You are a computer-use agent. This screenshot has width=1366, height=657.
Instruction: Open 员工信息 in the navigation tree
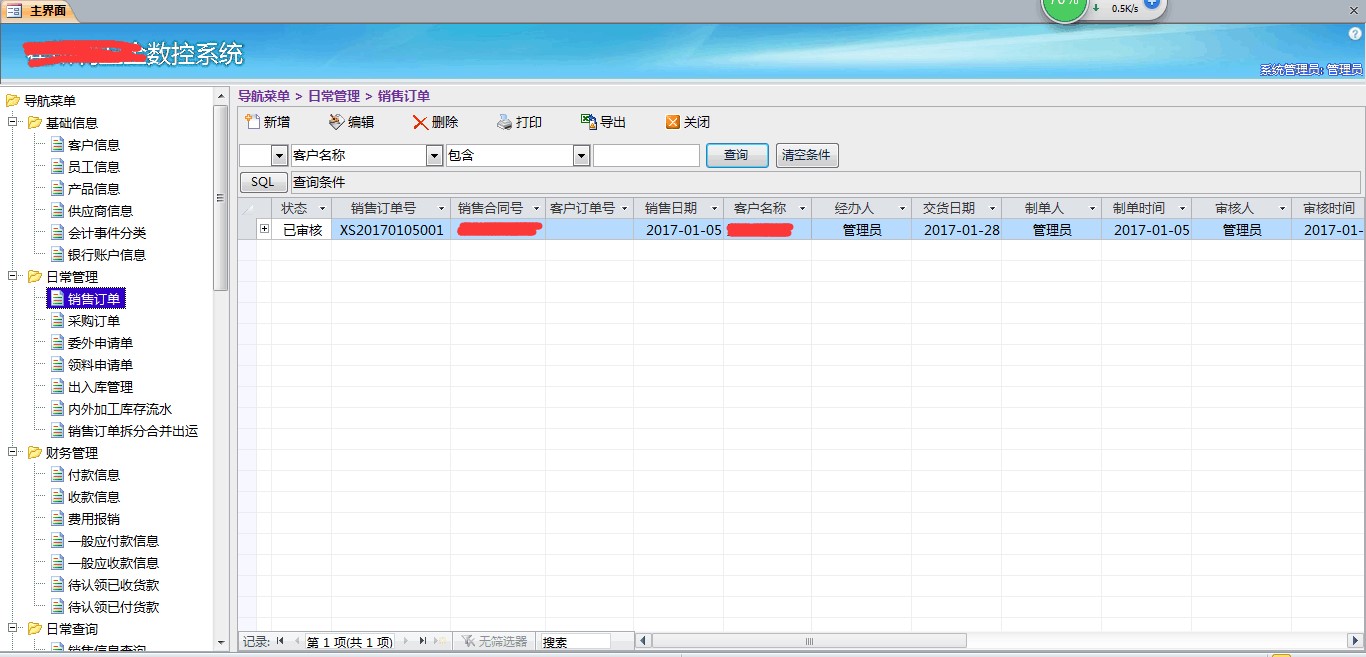tap(94, 167)
